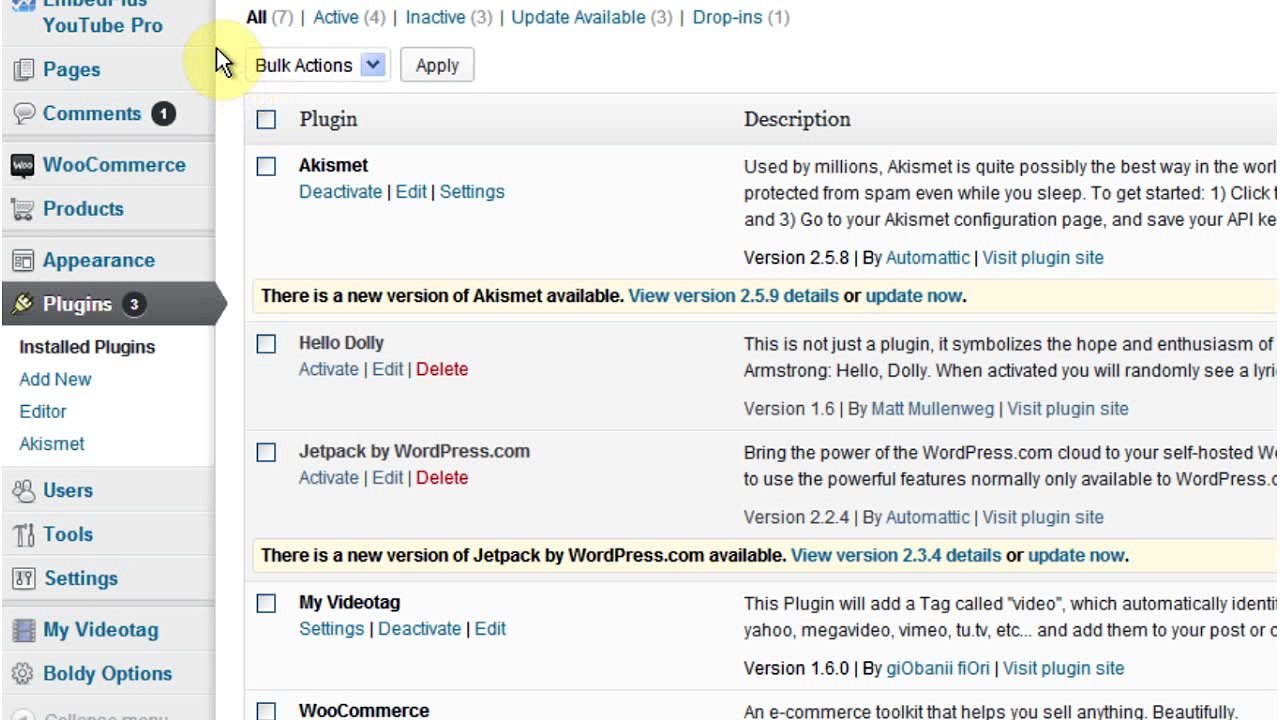Open the Products menu
This screenshot has height=720, width=1280.
coord(83,209)
